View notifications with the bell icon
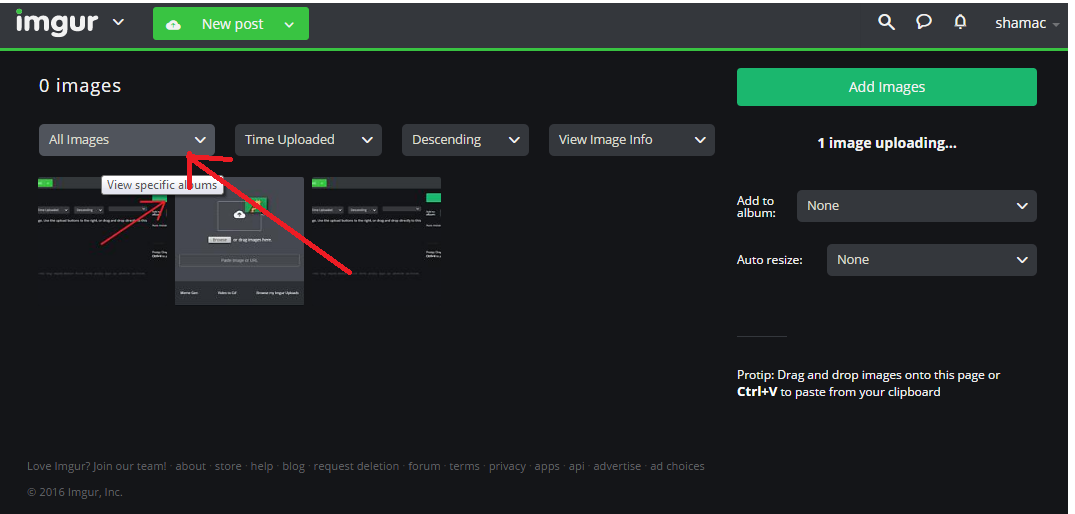The image size is (1075, 514). [961, 22]
